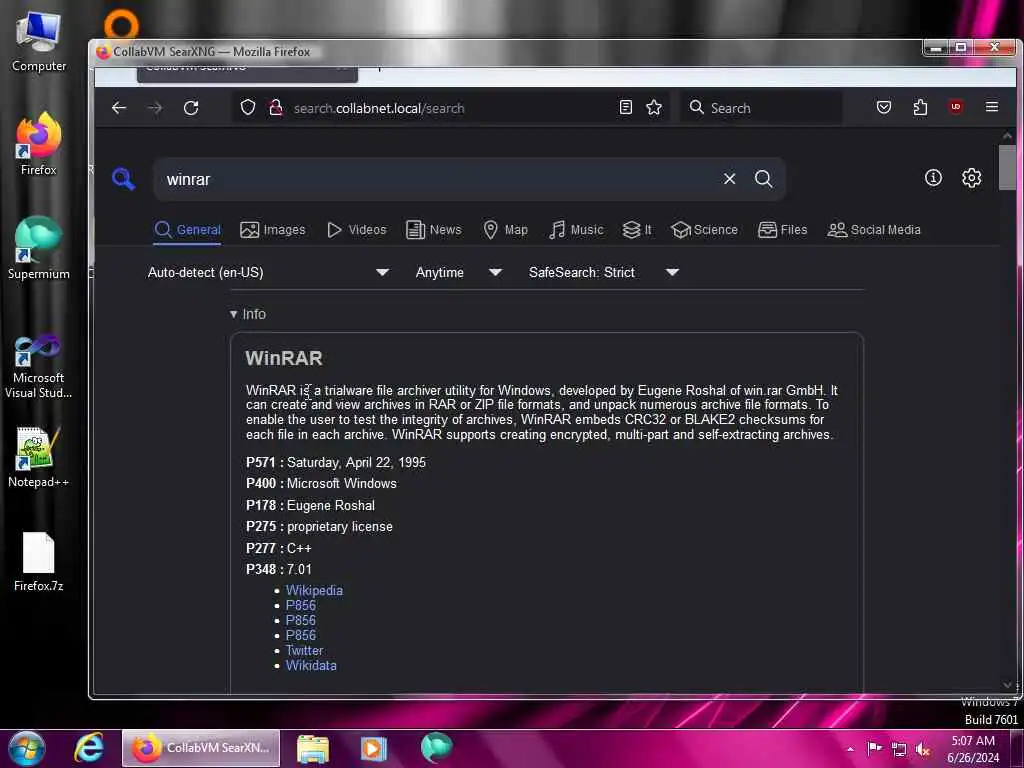The image size is (1024, 768).
Task: Submit search with the magnifier button
Action: pyautogui.click(x=763, y=179)
